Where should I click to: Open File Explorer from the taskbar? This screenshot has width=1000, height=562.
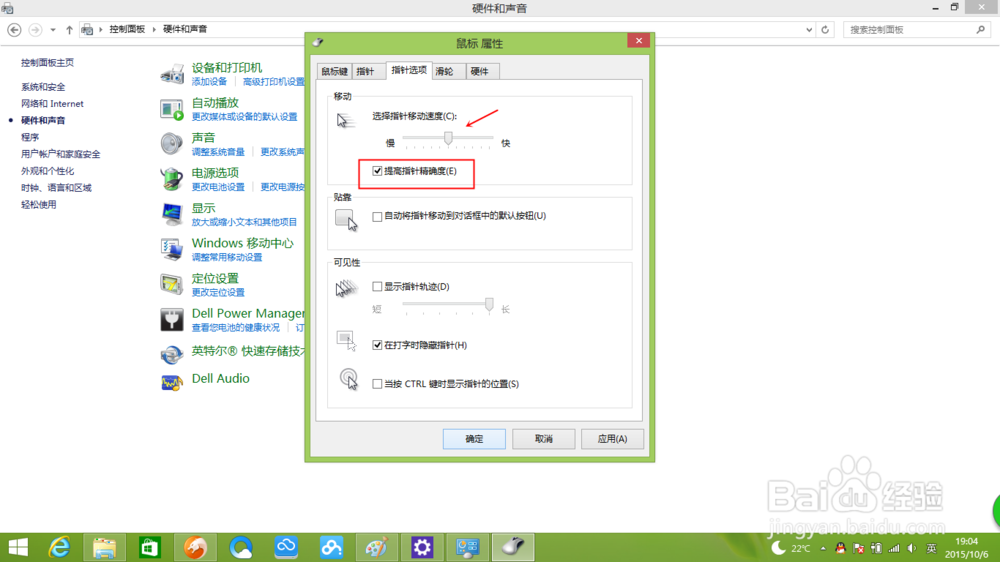tap(104, 547)
